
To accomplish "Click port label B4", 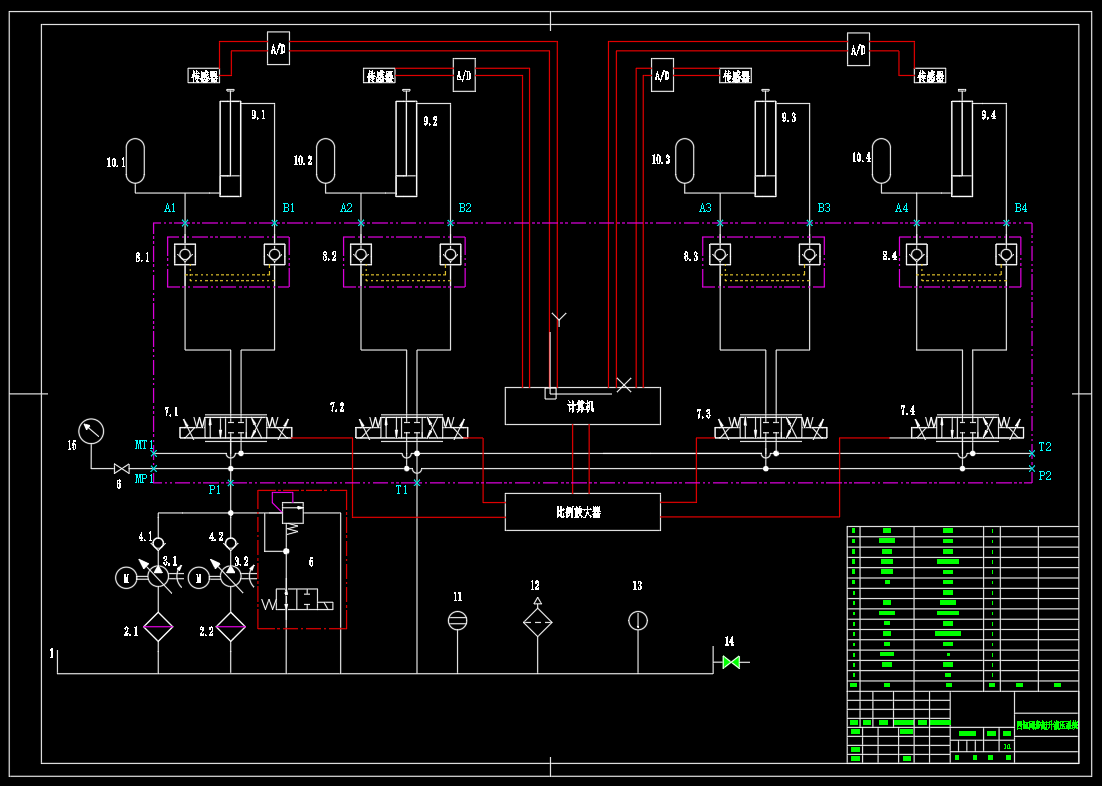I will [1021, 208].
